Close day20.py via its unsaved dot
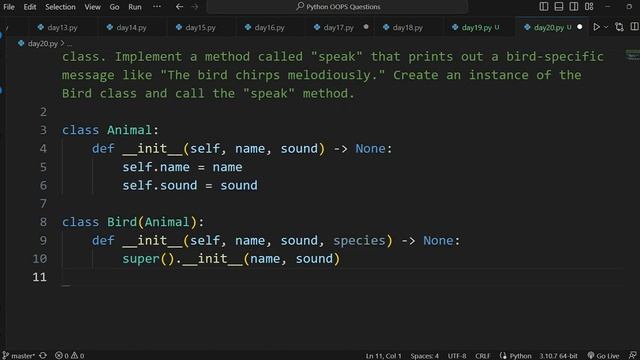640x360 pixels. coord(580,27)
